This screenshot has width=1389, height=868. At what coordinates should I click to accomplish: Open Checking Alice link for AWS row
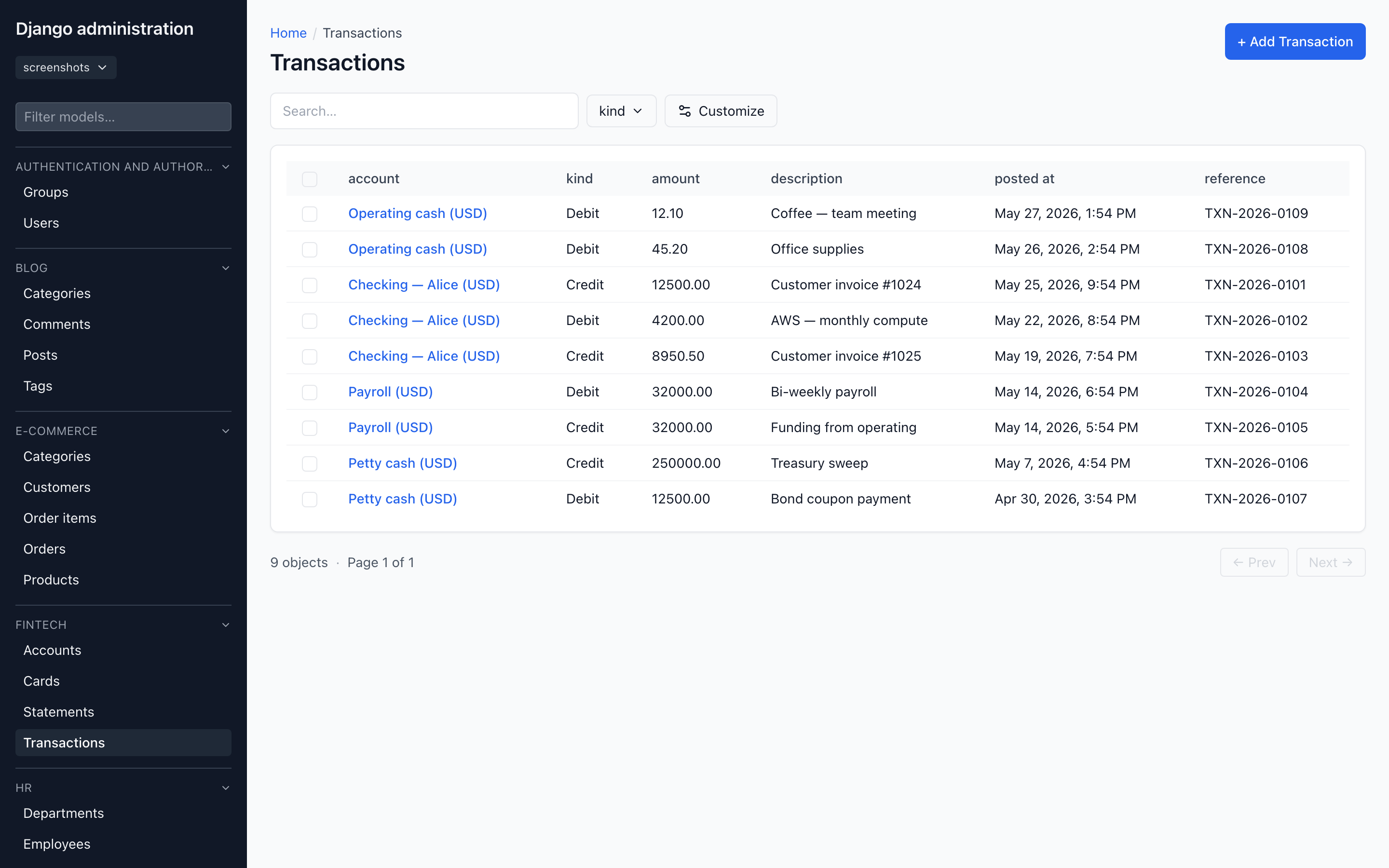[423, 320]
